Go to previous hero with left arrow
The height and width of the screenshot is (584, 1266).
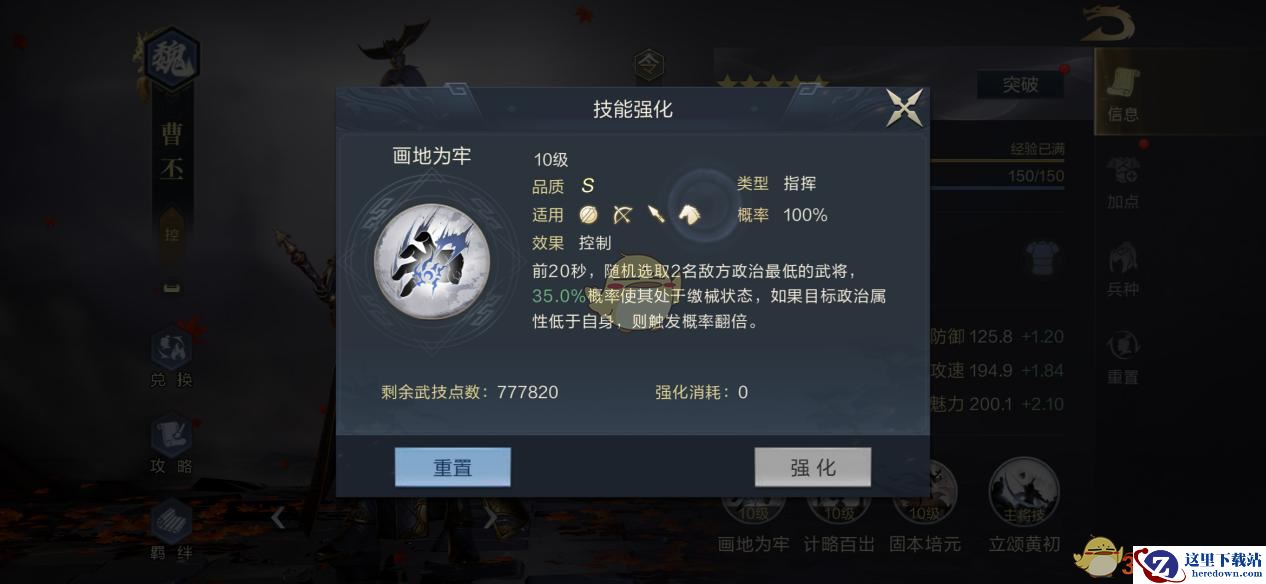[x=279, y=518]
